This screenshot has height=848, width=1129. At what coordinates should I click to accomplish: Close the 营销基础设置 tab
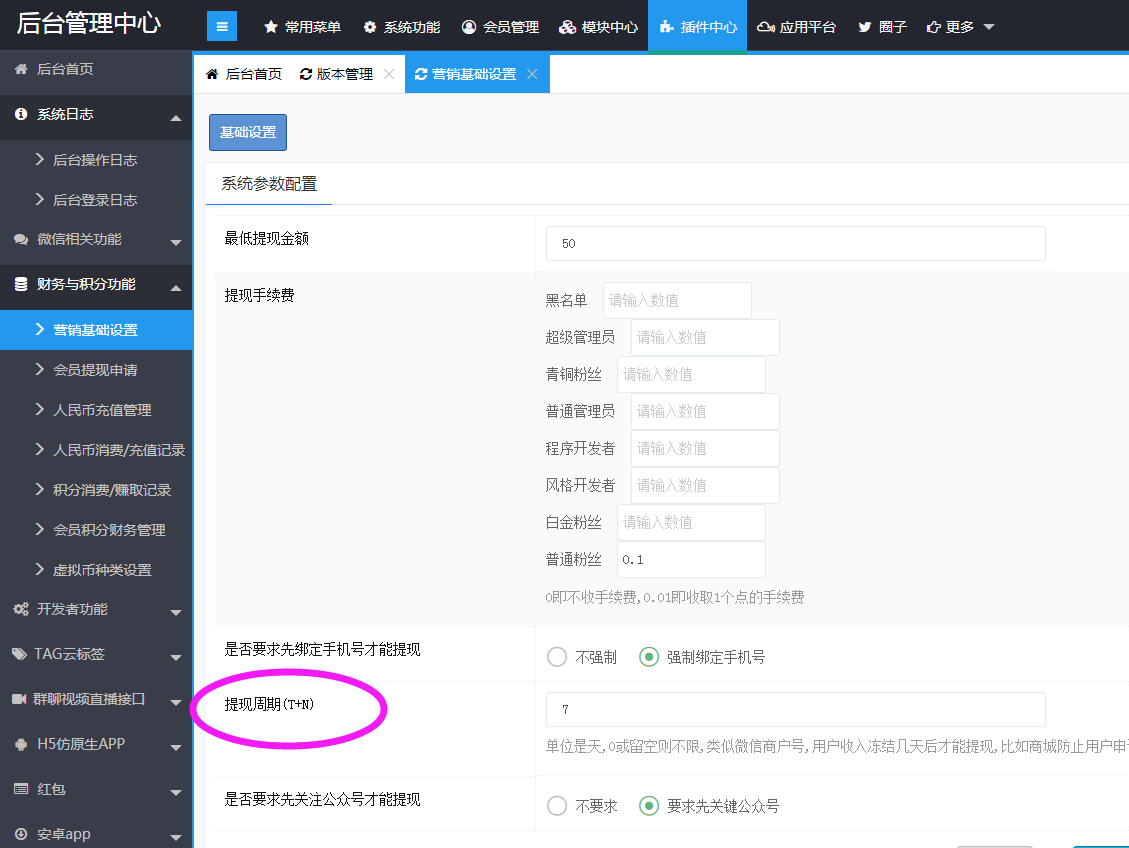532,74
